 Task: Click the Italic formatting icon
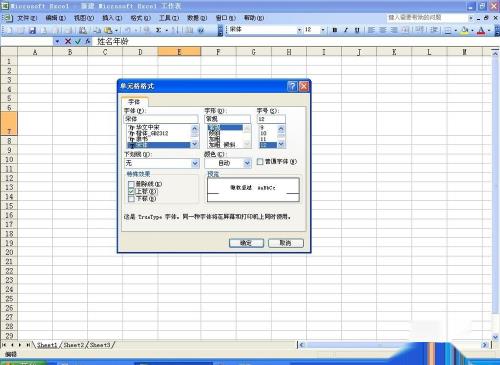(x=346, y=30)
